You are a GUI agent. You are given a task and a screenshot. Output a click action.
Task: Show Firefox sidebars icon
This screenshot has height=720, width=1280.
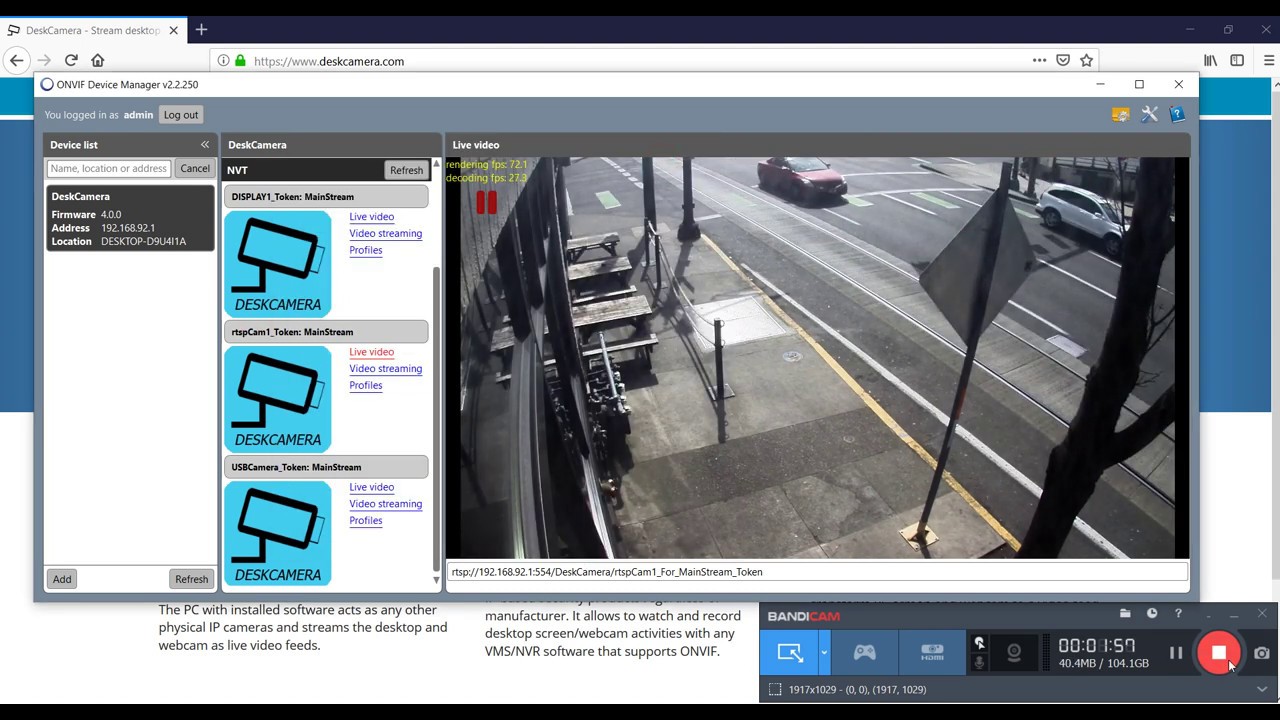pos(1237,61)
